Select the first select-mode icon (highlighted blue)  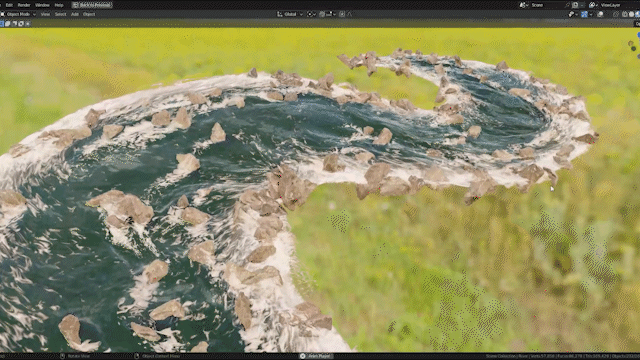(x=2, y=24)
